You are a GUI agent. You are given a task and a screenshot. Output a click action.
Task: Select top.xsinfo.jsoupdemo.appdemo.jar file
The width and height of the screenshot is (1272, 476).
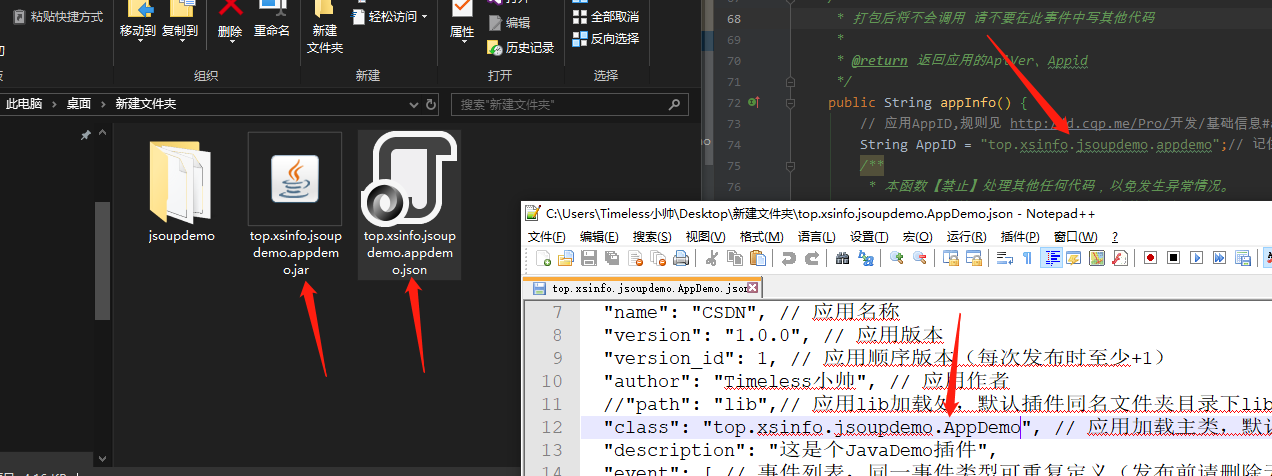[296, 205]
